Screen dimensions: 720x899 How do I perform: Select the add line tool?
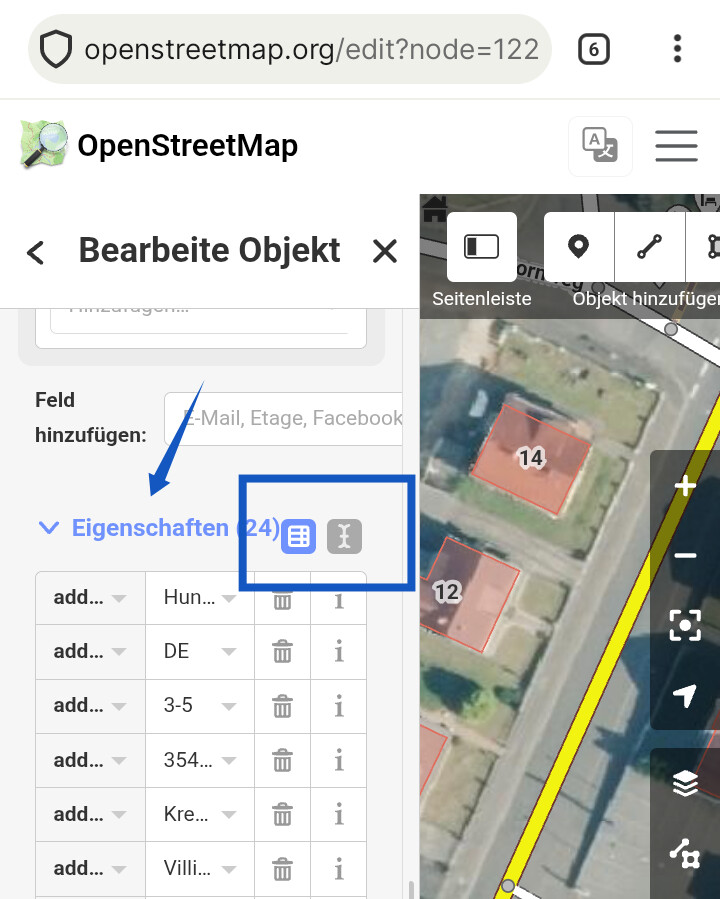649,247
